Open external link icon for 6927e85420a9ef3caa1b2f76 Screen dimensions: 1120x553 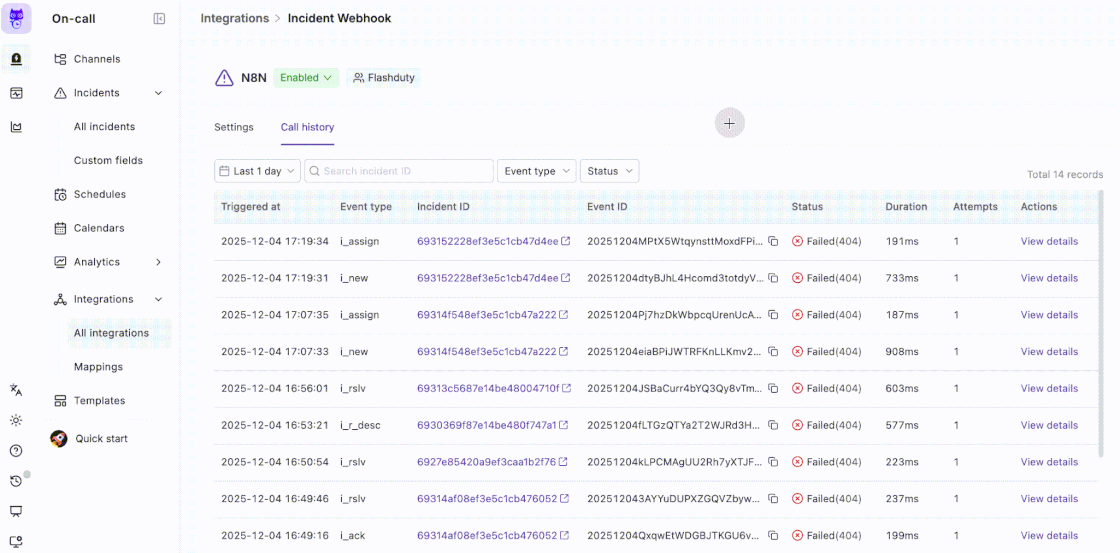point(563,462)
